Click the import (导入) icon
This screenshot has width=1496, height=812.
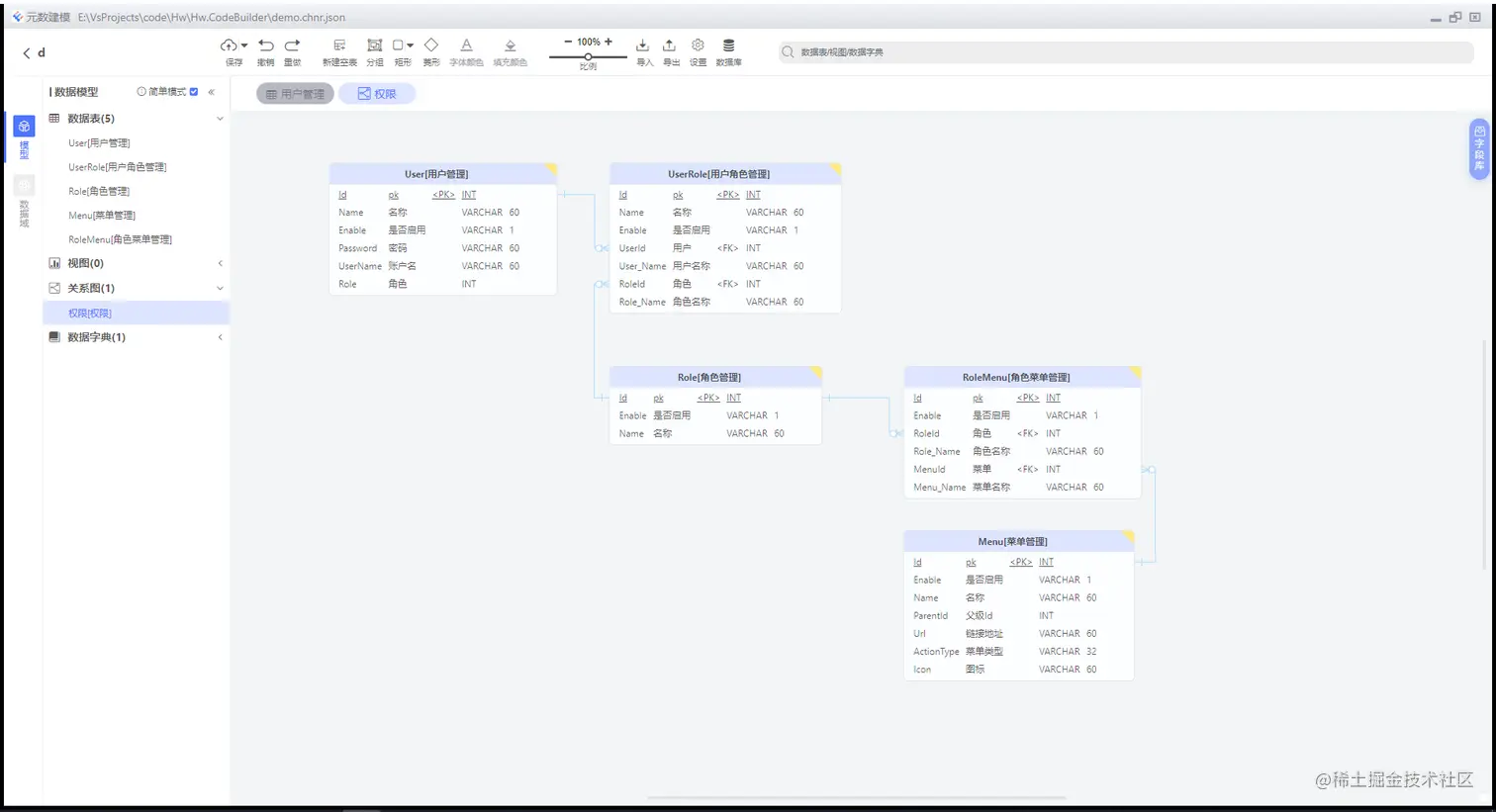[643, 45]
